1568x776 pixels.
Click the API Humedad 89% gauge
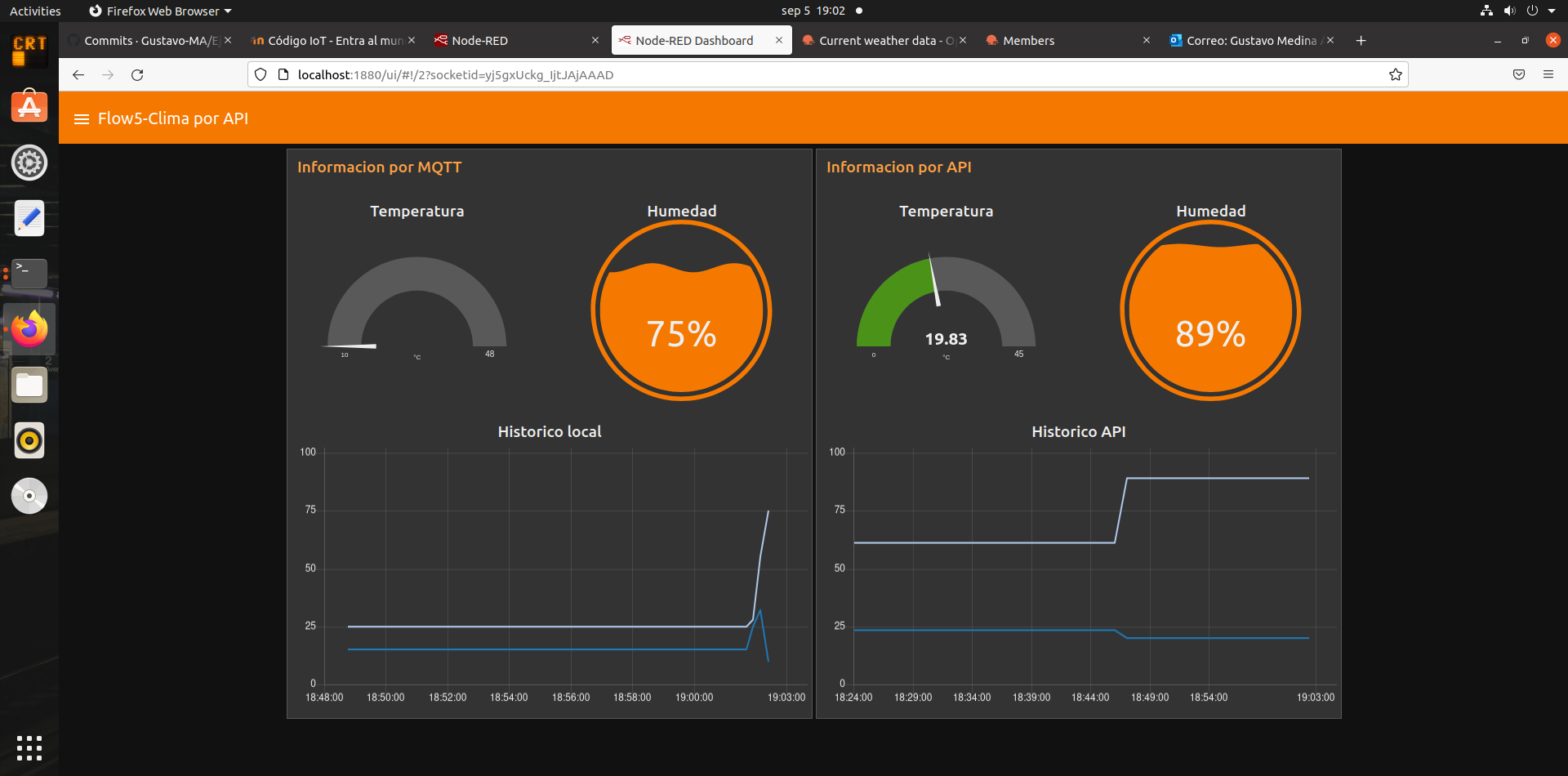[1211, 310]
